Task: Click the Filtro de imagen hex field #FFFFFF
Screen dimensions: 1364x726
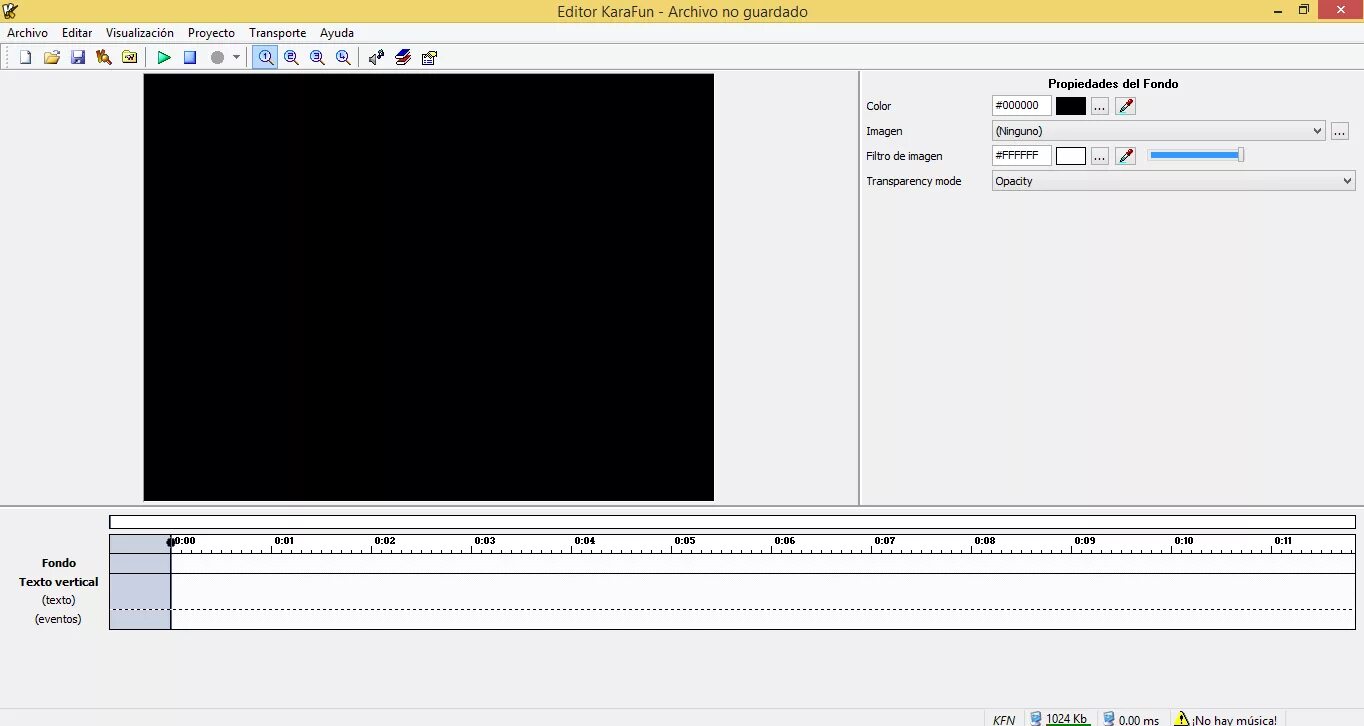Action: (1021, 156)
